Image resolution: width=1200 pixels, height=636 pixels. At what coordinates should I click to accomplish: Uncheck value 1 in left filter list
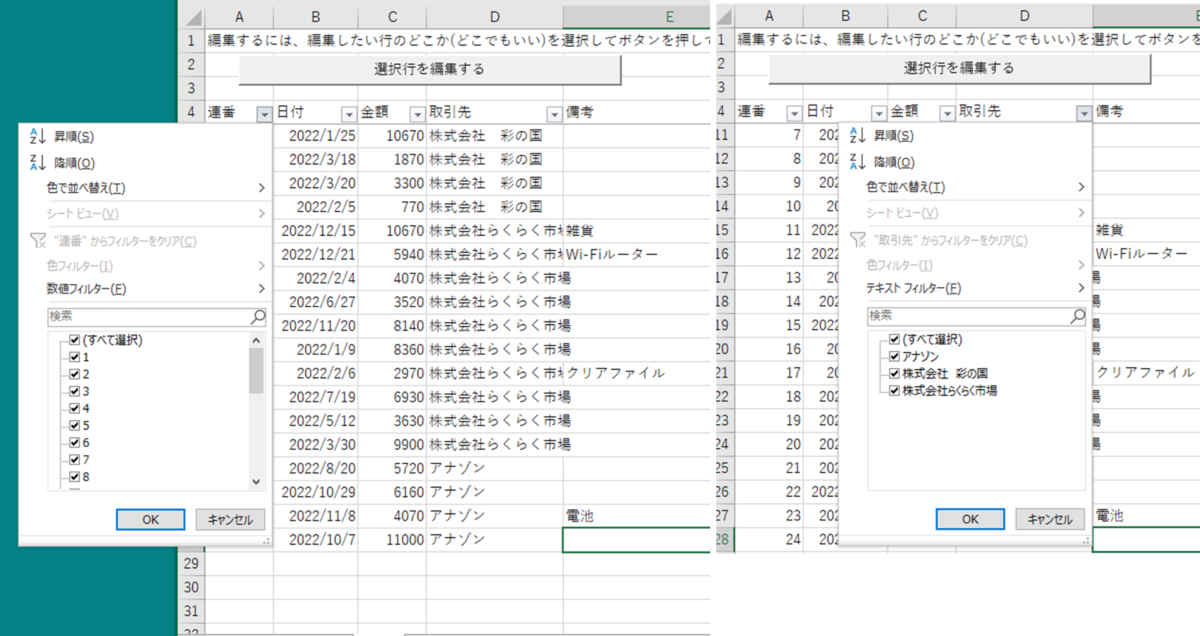tap(74, 357)
